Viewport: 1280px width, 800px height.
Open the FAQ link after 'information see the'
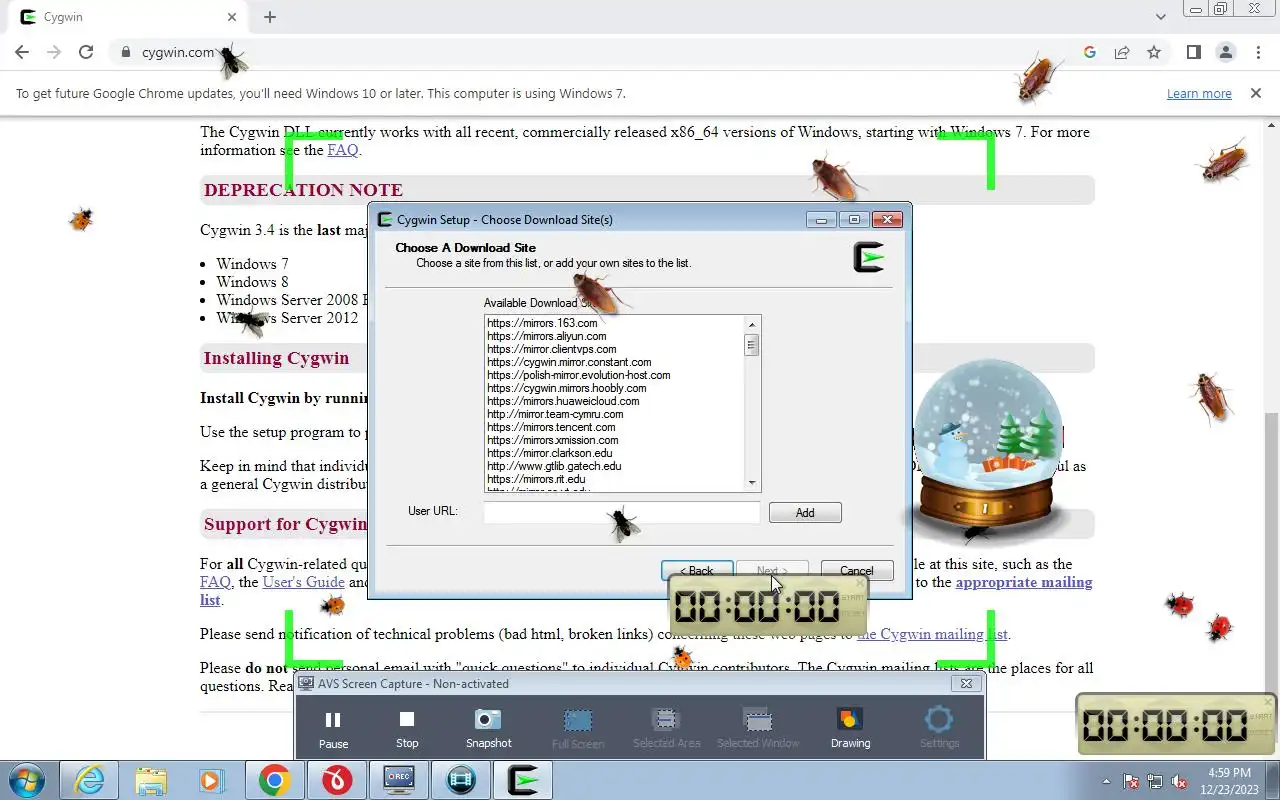[342, 150]
